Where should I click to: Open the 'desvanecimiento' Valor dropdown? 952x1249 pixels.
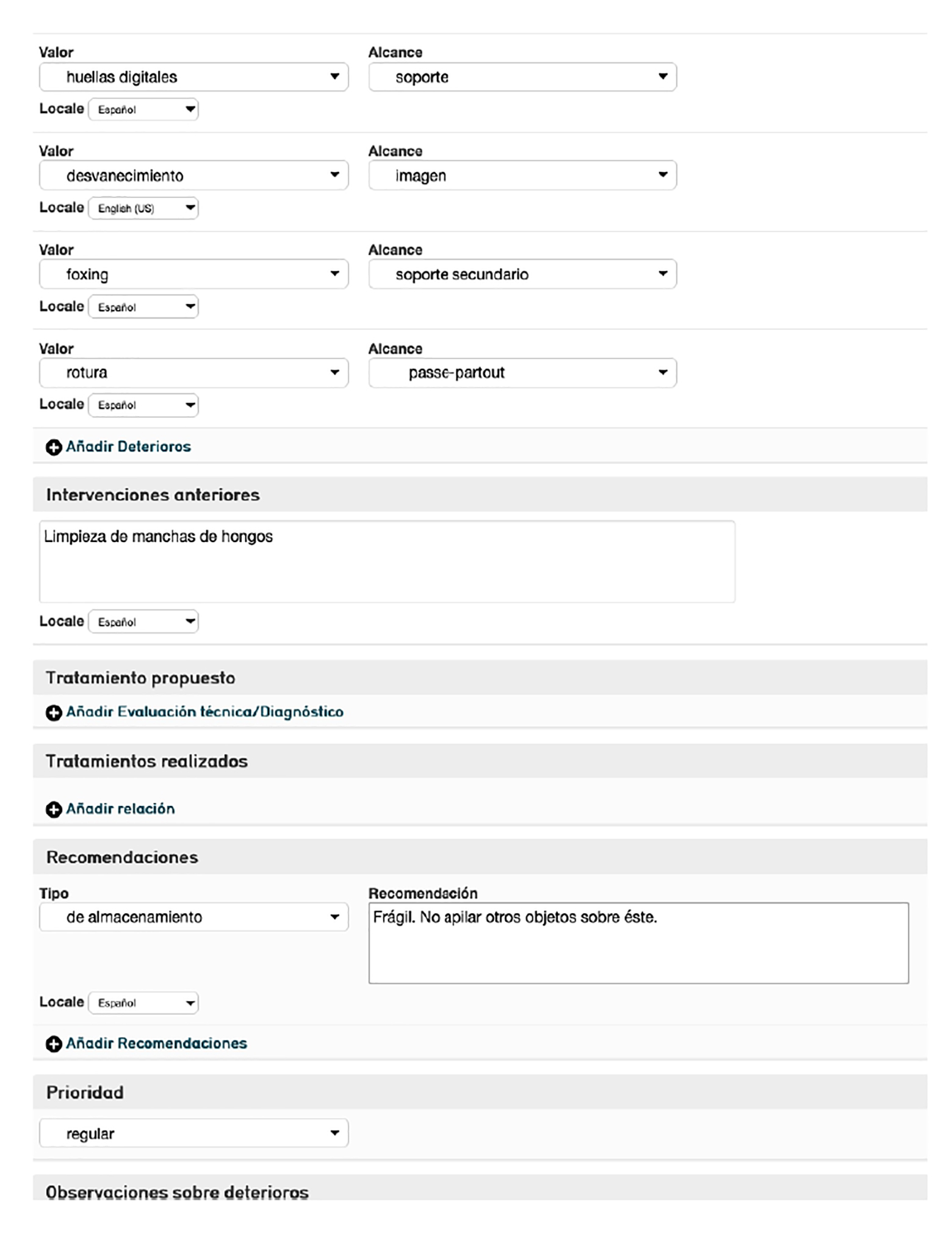[193, 176]
